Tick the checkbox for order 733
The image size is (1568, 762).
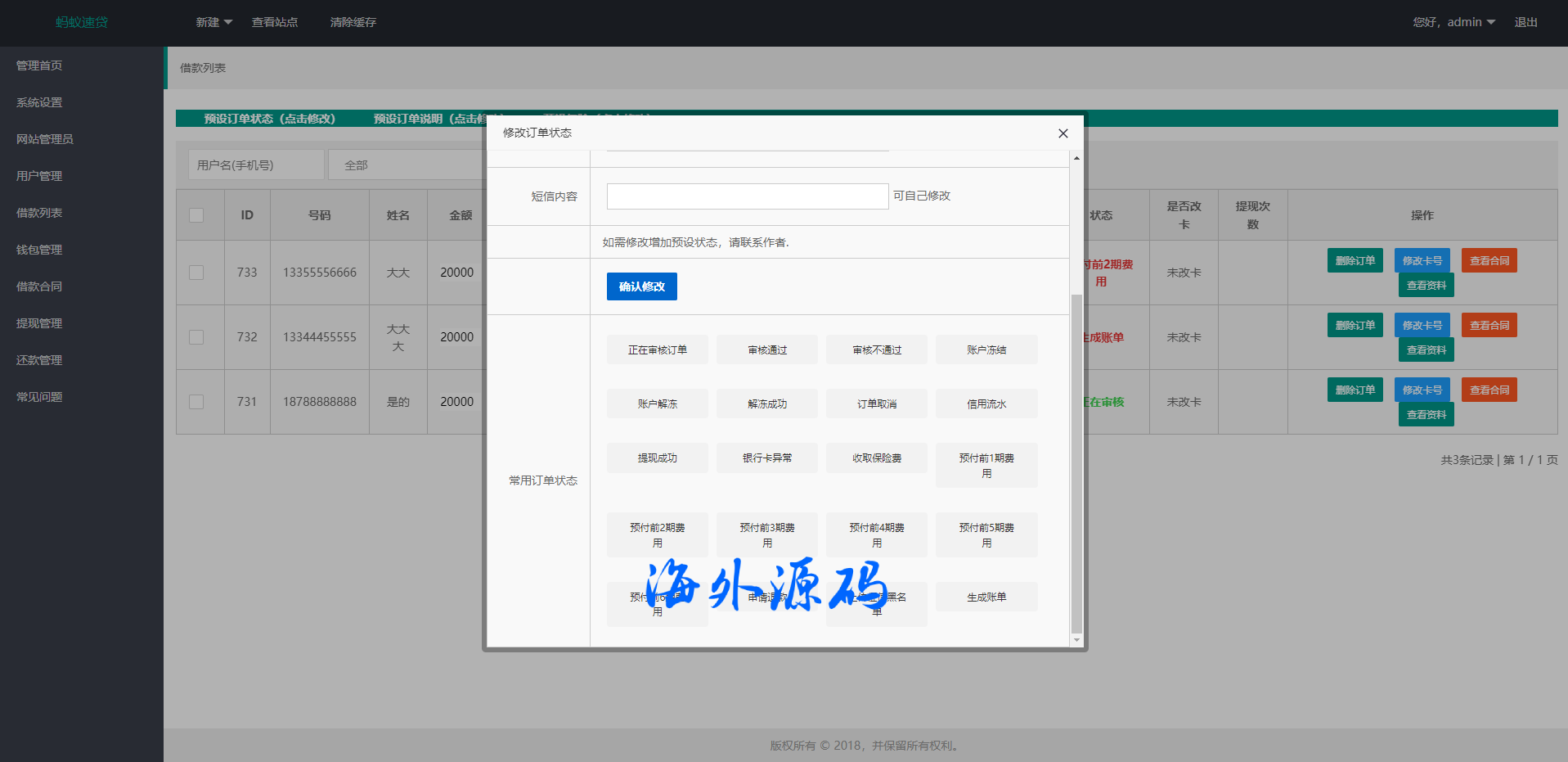196,273
